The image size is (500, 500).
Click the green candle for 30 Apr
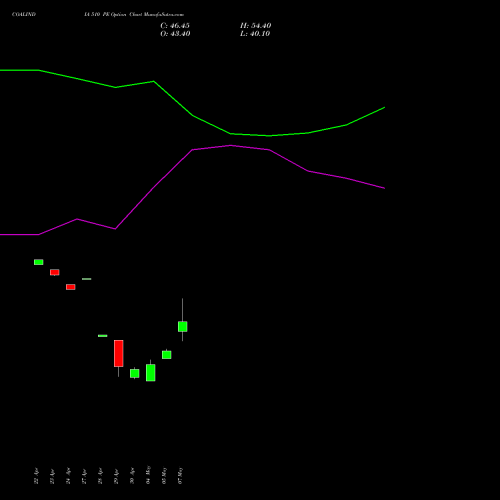point(135,373)
